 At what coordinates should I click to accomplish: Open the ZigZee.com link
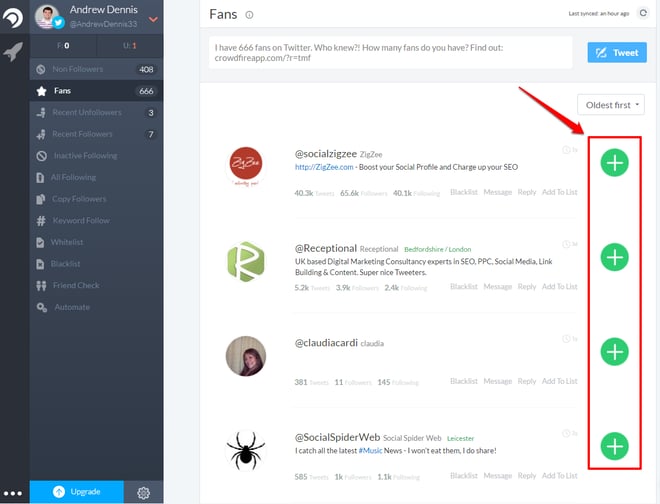point(324,167)
